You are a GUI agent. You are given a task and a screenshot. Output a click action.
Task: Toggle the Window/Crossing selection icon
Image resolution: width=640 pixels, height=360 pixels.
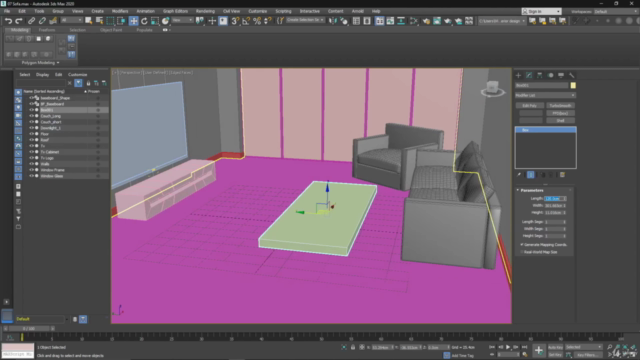point(121,21)
